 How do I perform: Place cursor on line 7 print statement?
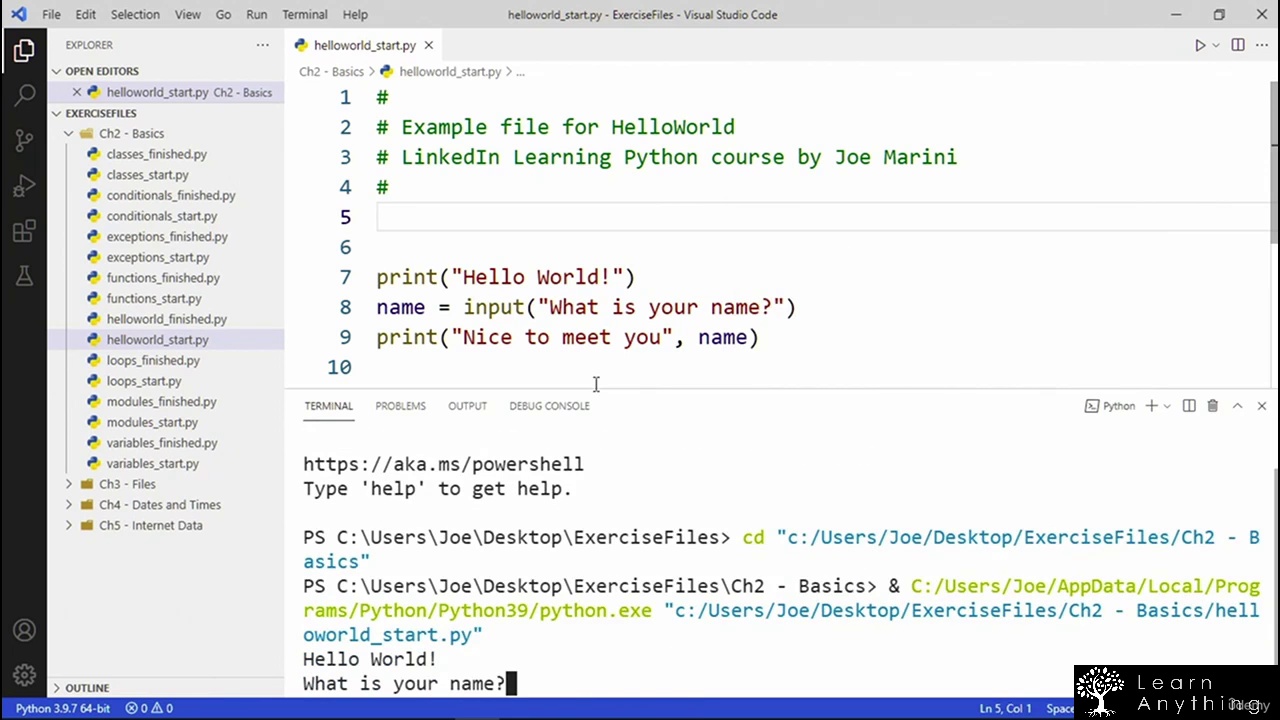[506, 277]
